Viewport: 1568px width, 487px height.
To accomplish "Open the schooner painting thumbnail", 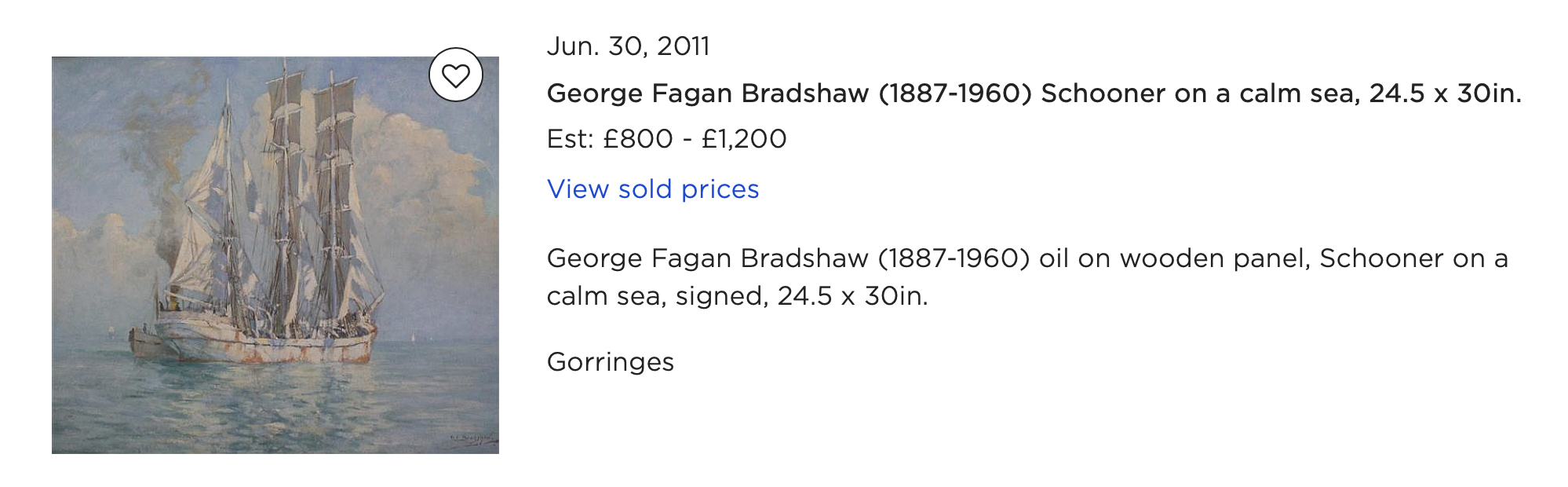I will pyautogui.click(x=275, y=254).
